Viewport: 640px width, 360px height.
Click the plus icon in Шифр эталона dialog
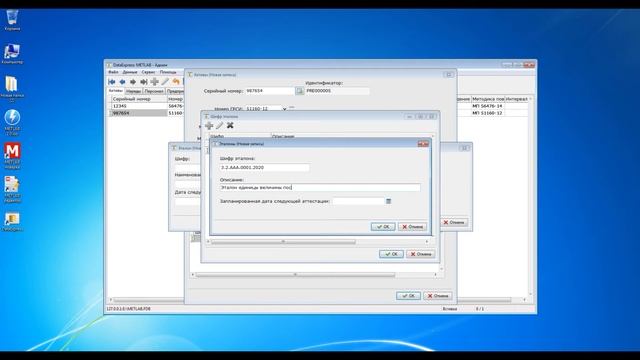point(209,125)
